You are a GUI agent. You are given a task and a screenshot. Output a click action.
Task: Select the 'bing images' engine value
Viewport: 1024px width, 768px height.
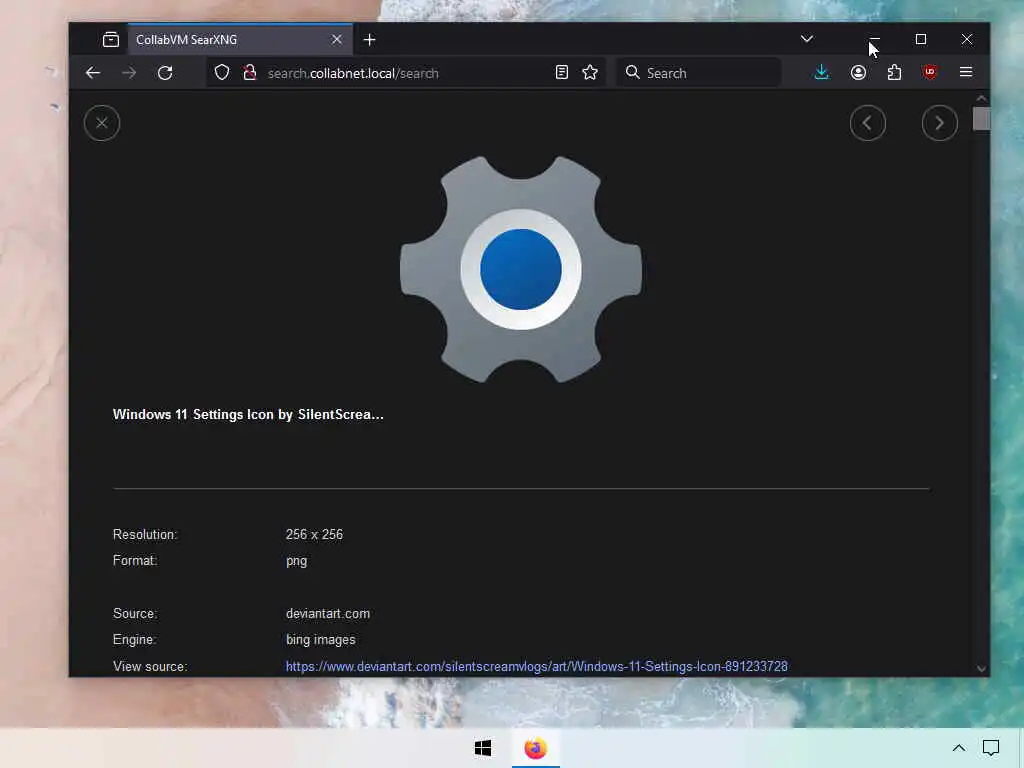pos(321,639)
